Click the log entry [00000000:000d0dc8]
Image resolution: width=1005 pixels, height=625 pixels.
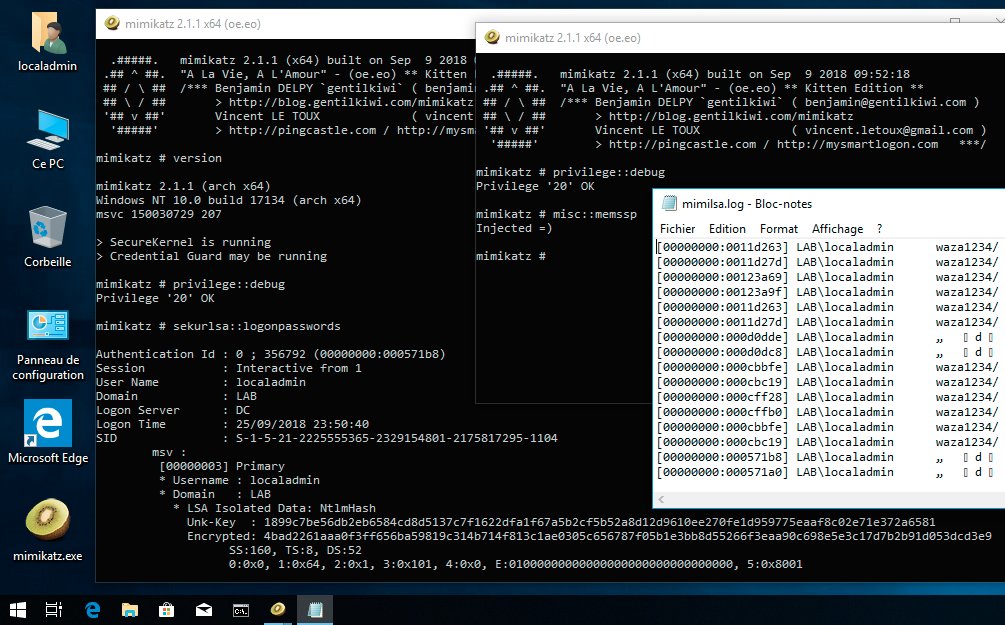click(722, 352)
